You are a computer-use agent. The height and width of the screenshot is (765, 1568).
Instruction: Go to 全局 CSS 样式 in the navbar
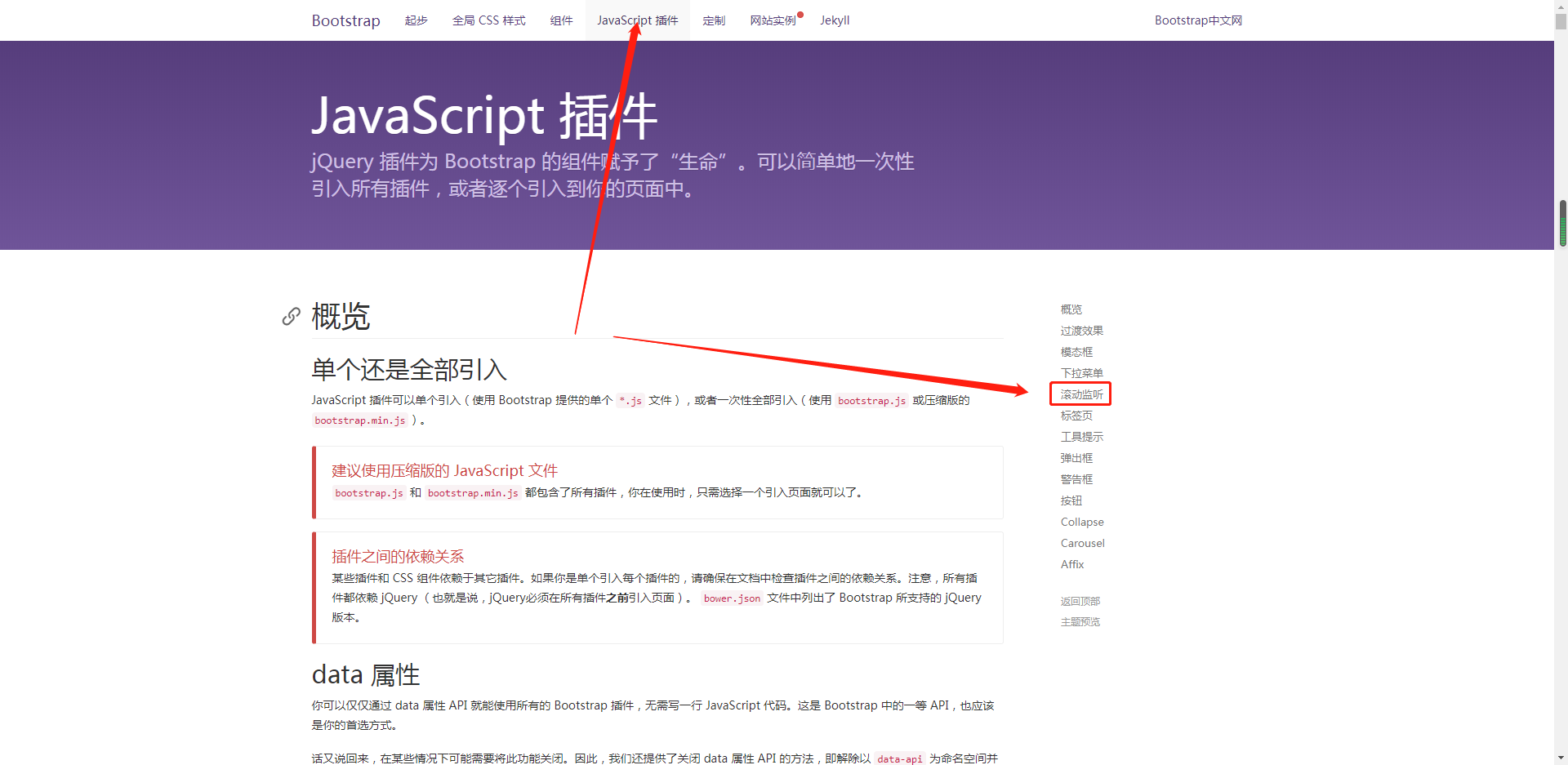(x=489, y=20)
